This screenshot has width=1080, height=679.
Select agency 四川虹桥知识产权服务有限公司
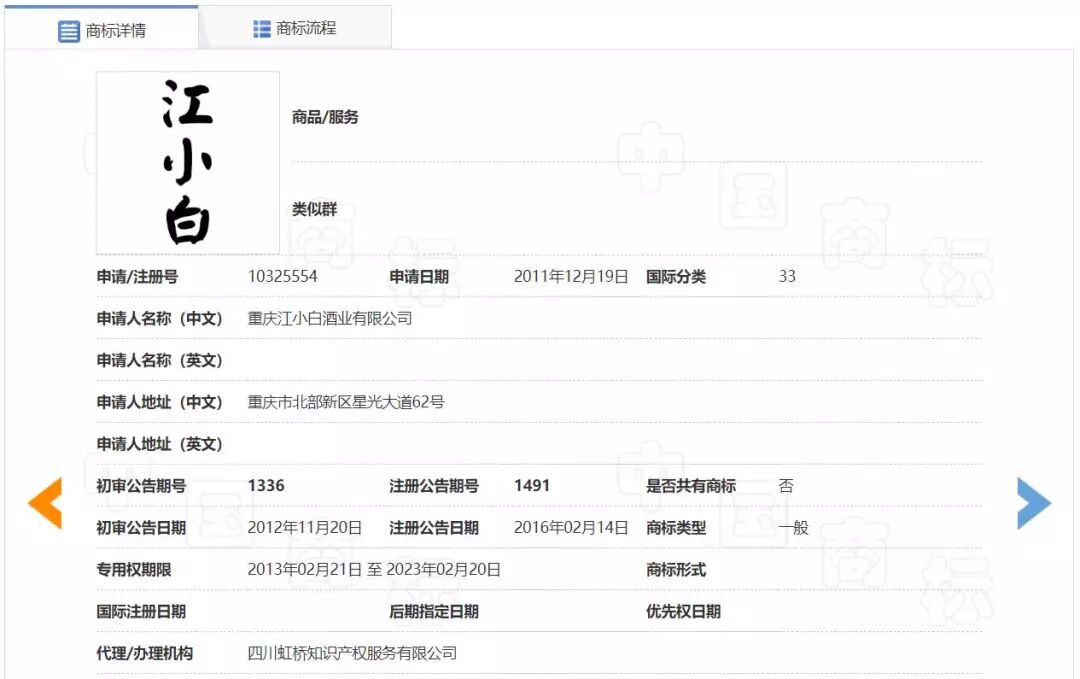coord(353,653)
